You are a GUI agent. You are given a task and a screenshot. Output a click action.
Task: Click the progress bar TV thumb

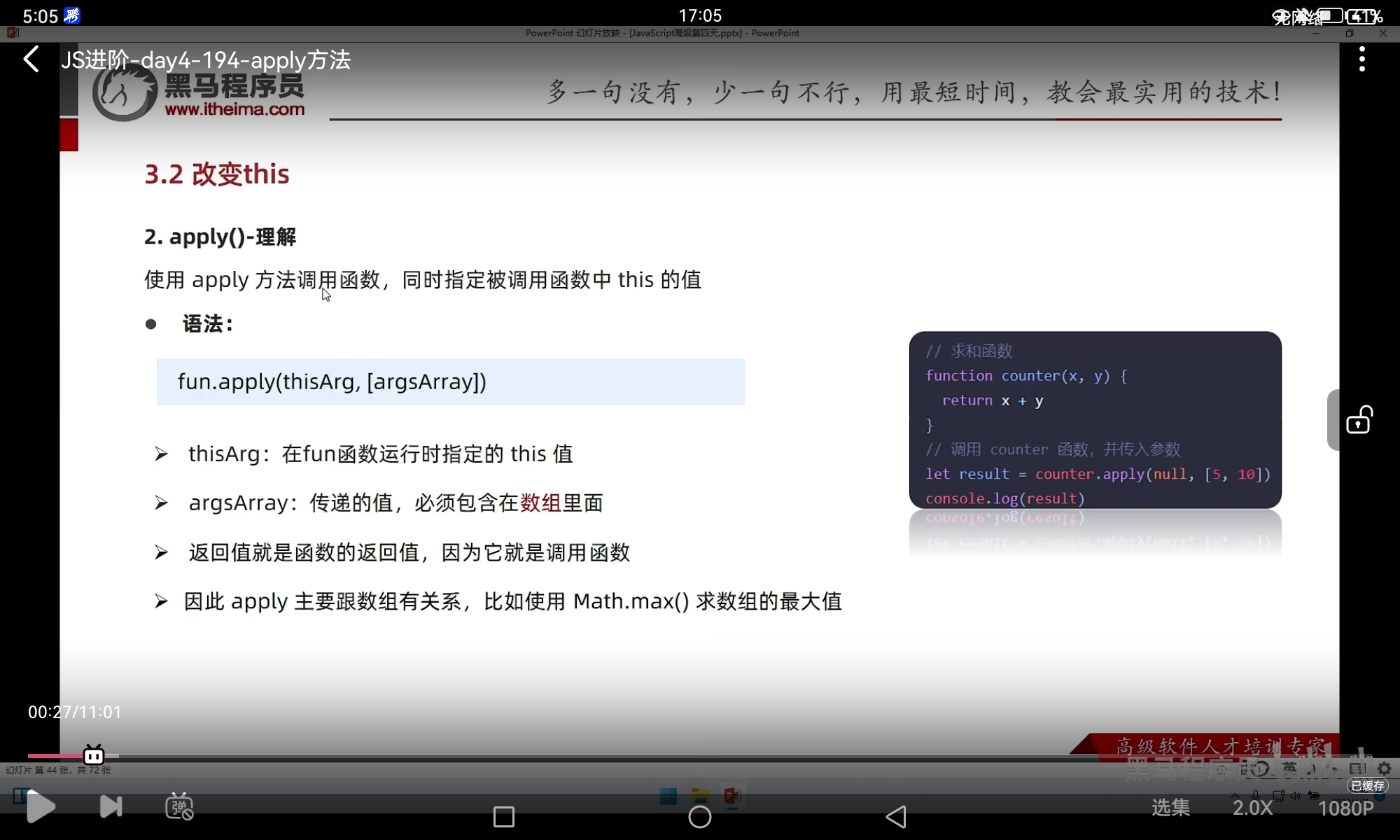coord(94,755)
